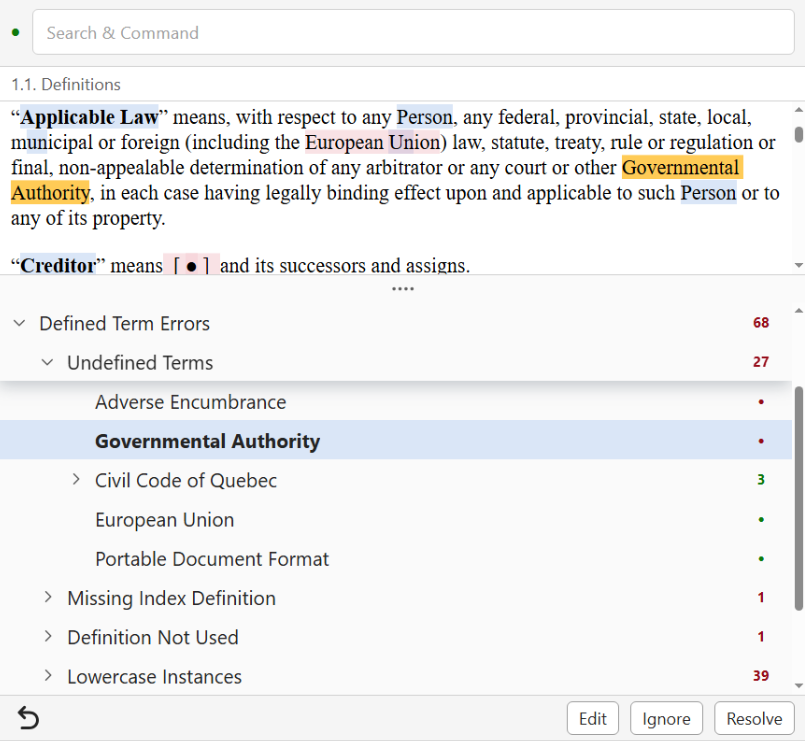Viewport: 805px width, 741px height.
Task: Click the bold Creditor defined term
Action: pos(58,265)
